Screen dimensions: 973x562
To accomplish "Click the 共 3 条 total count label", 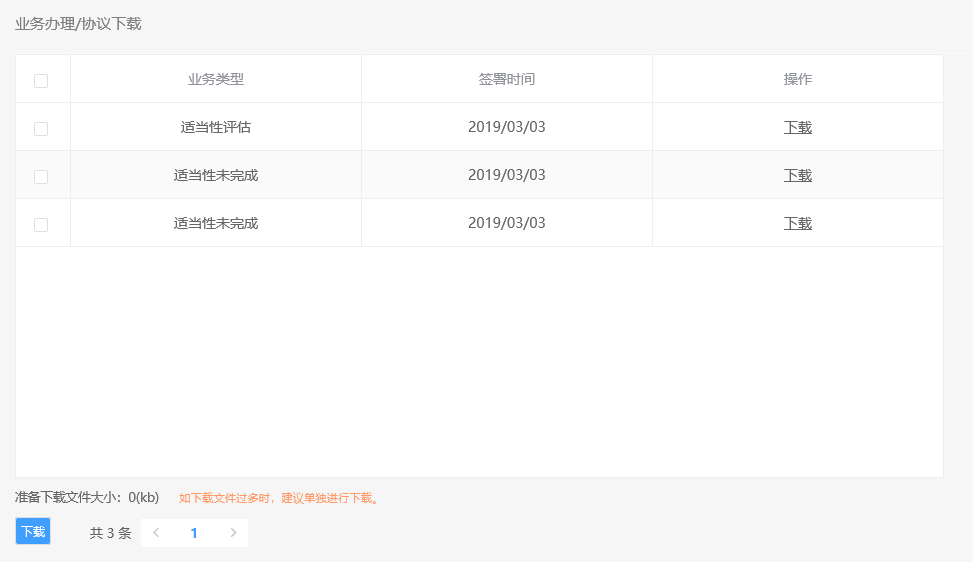I will click(x=110, y=534).
